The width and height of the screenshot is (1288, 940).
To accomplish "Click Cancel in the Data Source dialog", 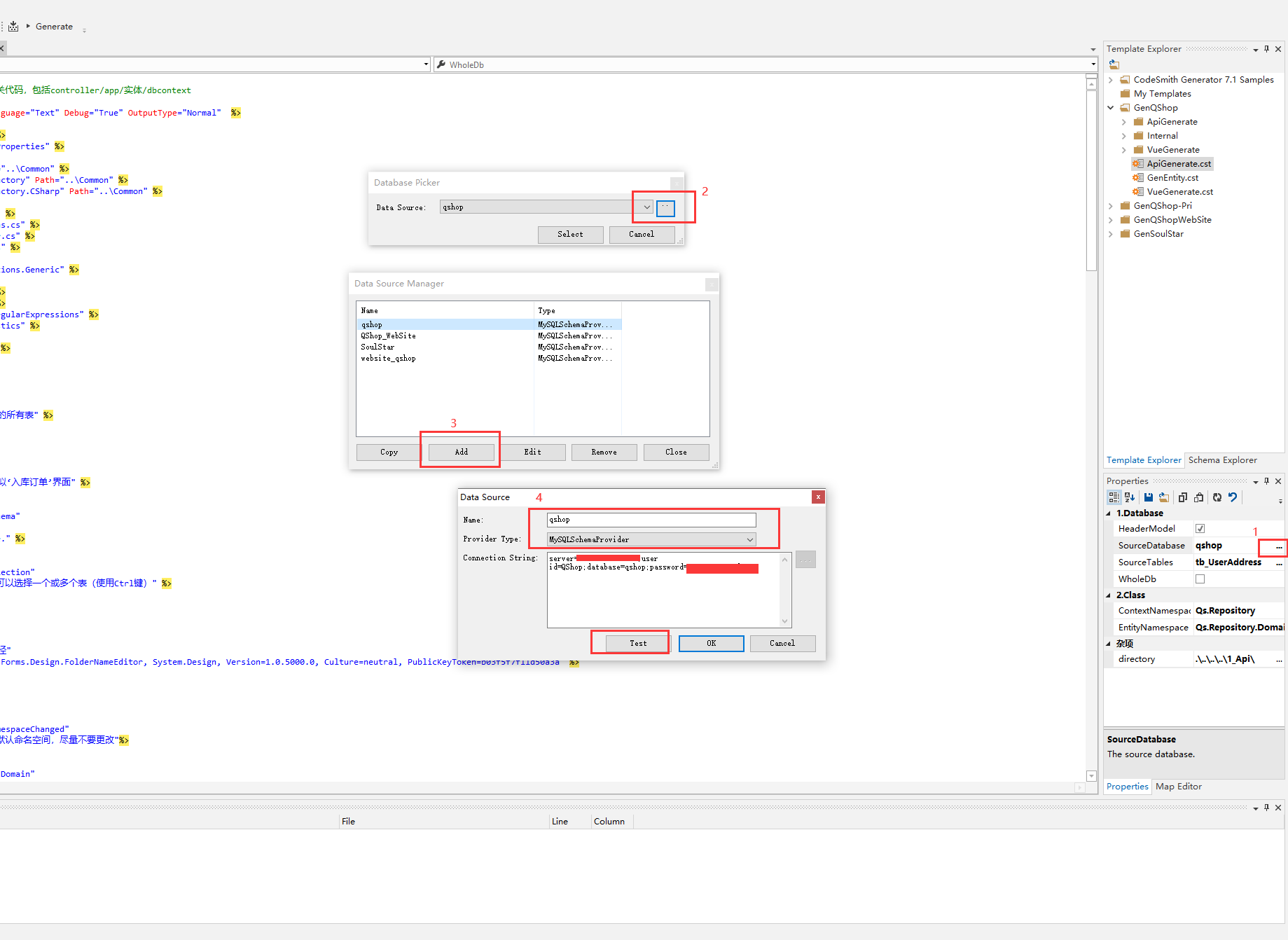I will point(782,644).
